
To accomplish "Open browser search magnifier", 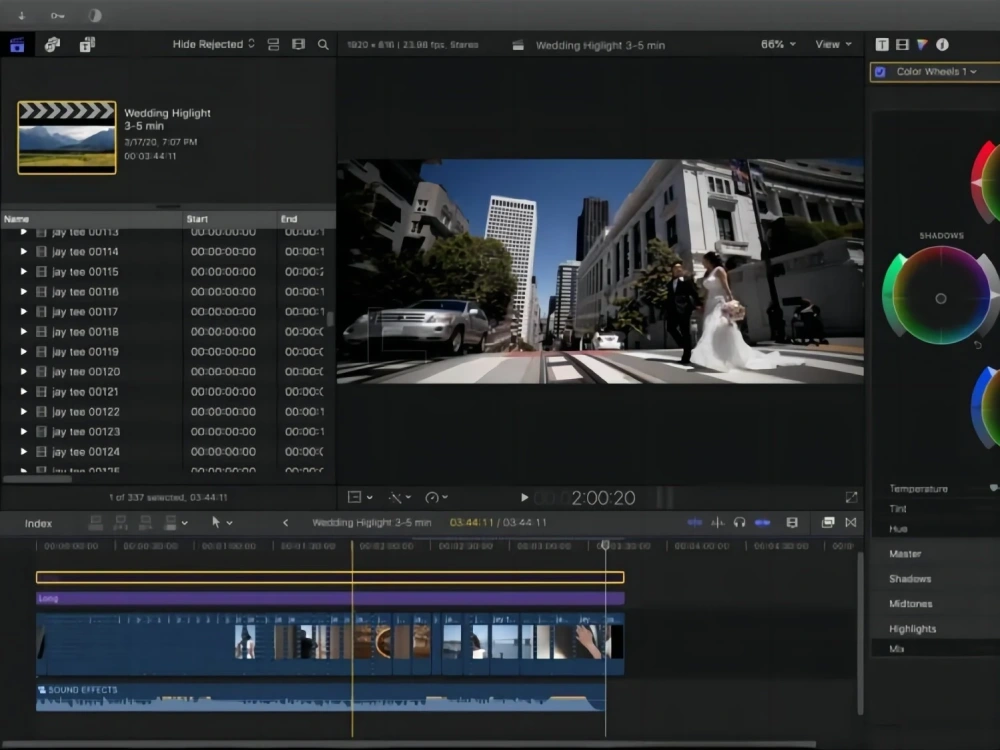I will pos(323,45).
